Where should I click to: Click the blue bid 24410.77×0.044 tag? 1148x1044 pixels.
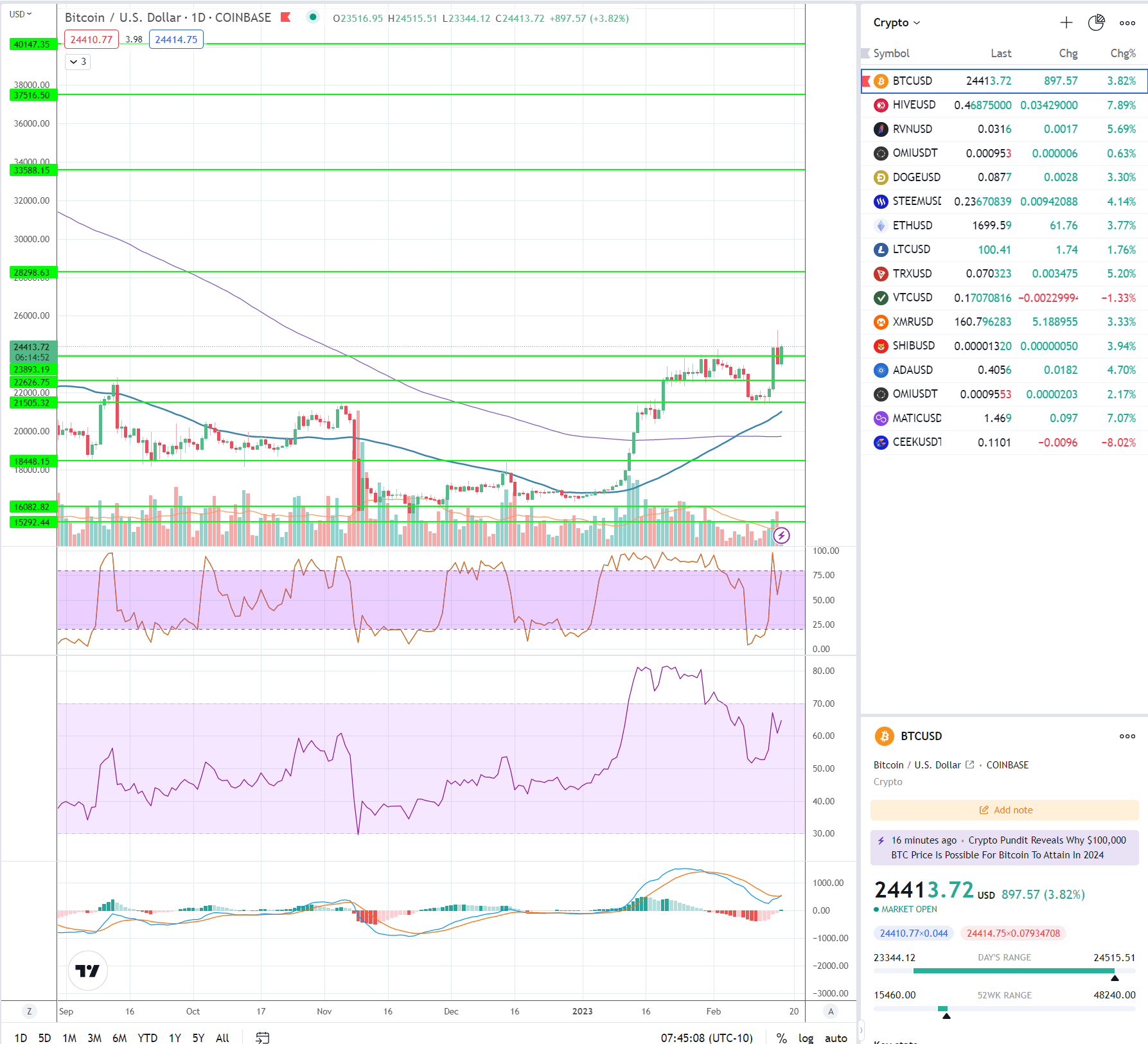(x=914, y=933)
